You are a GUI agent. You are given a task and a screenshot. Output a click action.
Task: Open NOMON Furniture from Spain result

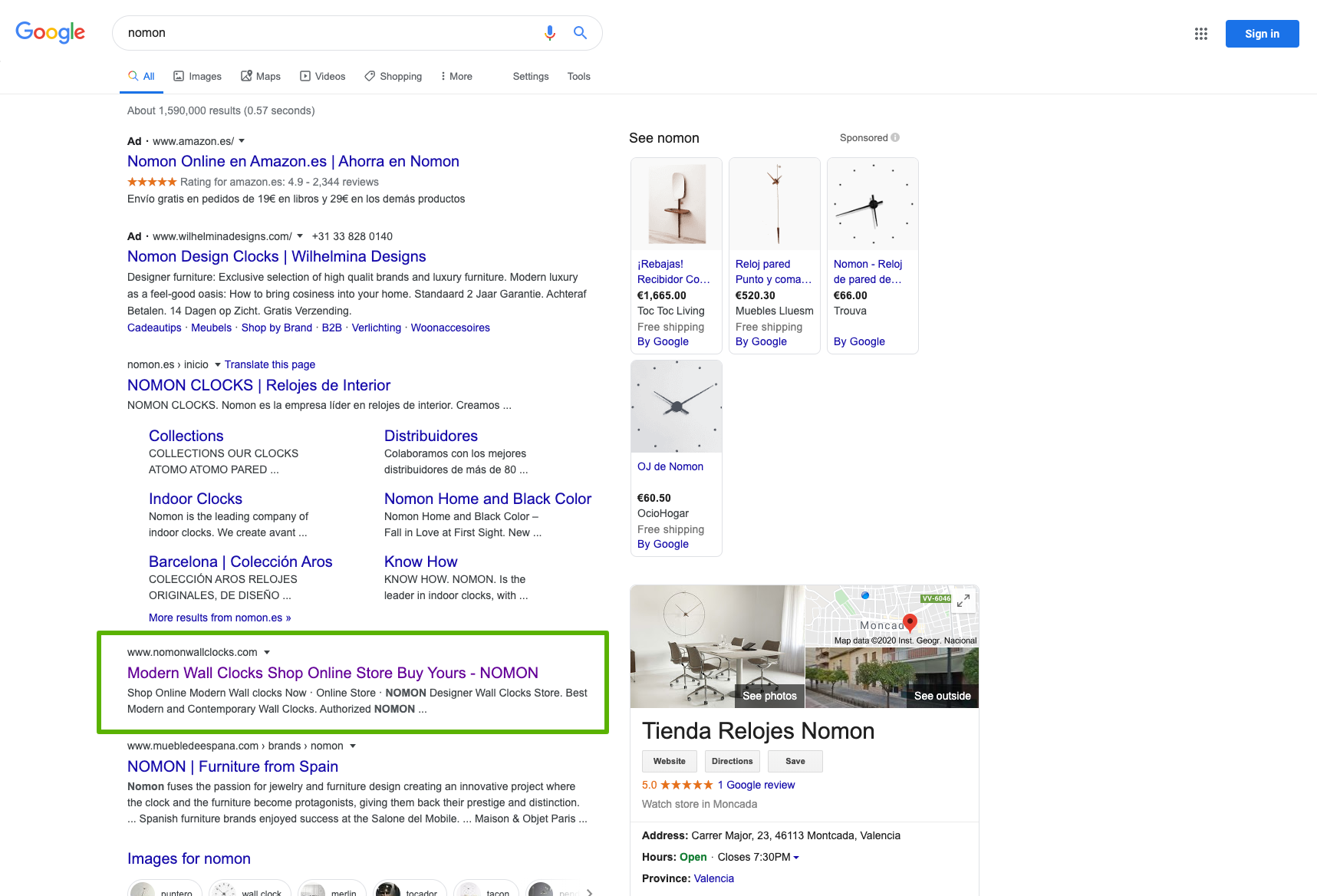point(232,766)
